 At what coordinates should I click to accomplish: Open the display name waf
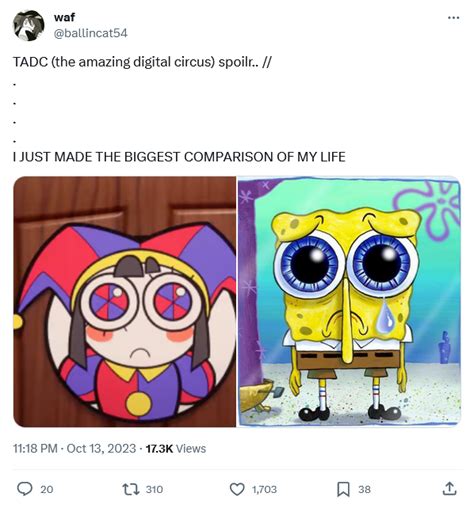[64, 17]
